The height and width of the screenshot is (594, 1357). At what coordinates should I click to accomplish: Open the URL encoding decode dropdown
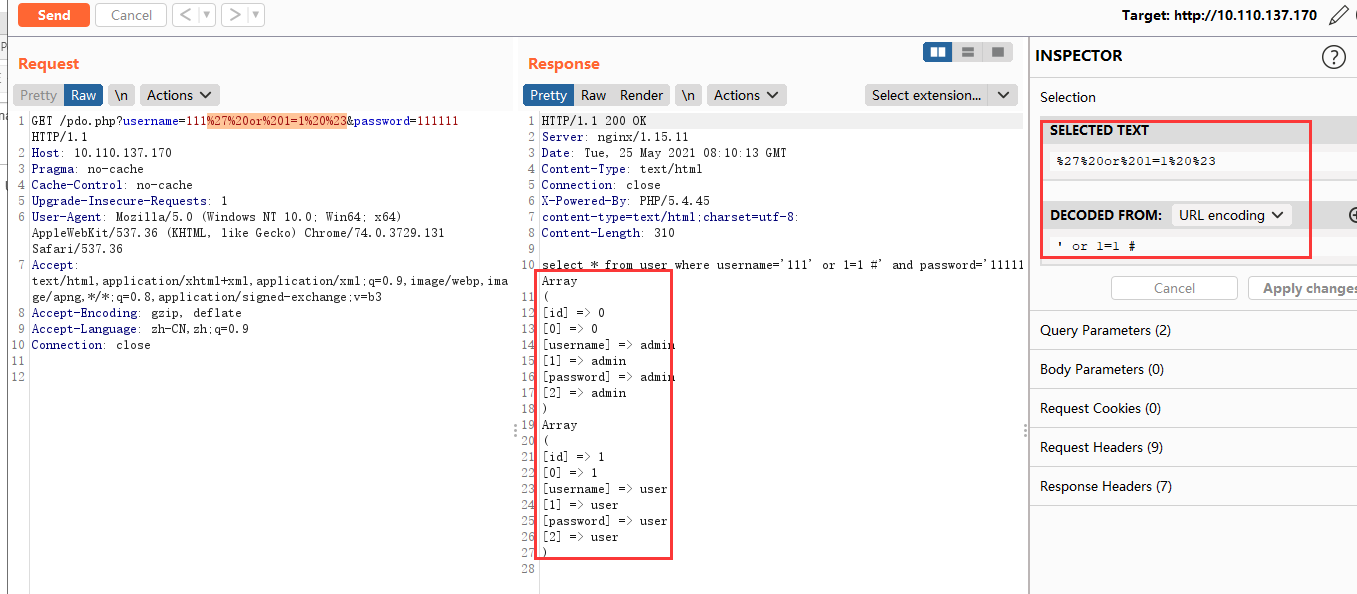pos(1231,215)
